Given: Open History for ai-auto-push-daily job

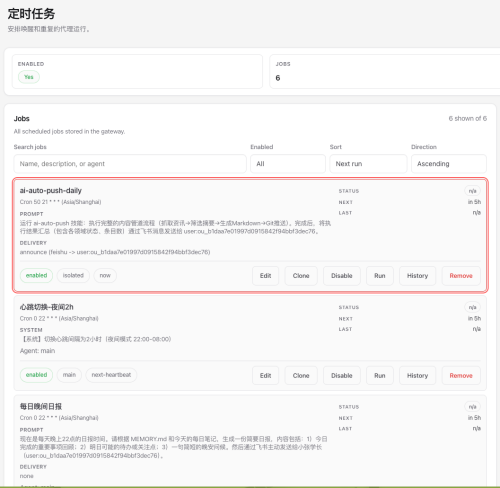Looking at the screenshot, I should pos(417,276).
